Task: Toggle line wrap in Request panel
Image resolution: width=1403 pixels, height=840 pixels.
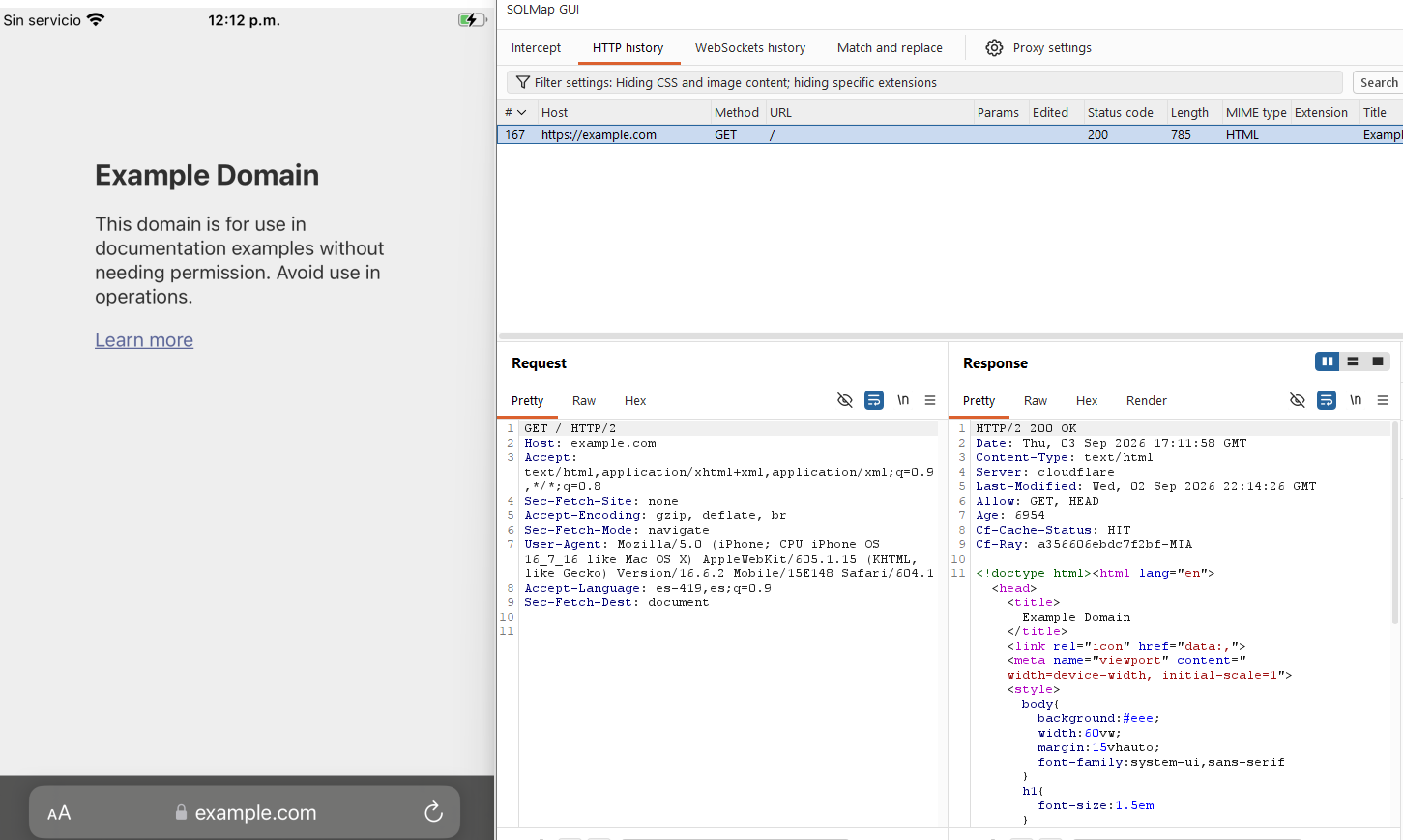Action: pyautogui.click(x=874, y=400)
